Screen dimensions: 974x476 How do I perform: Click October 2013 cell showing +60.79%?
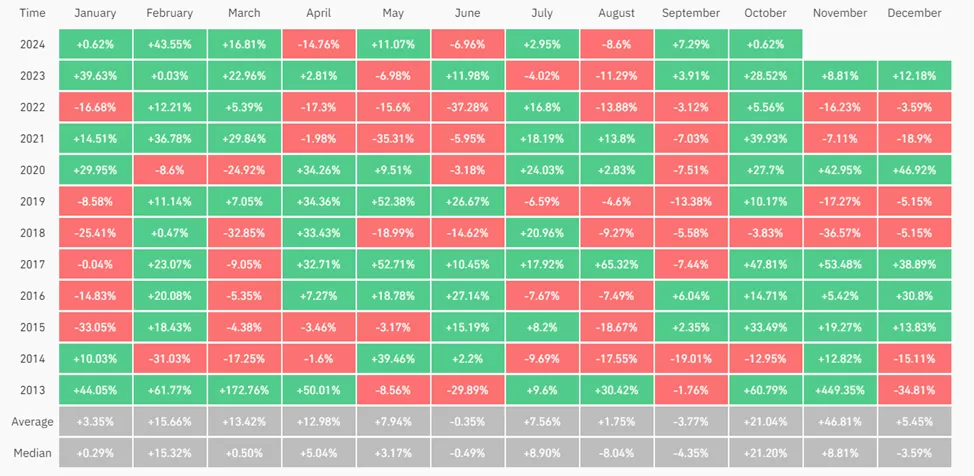point(765,391)
